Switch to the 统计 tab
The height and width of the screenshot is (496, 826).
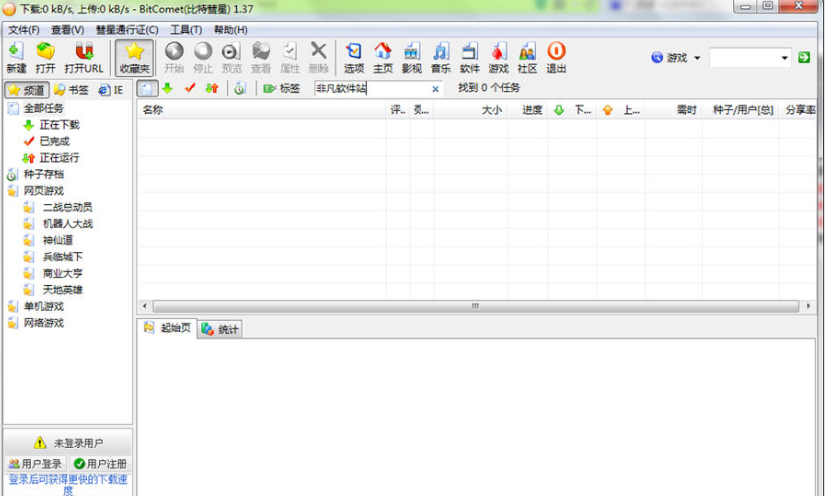[x=220, y=330]
